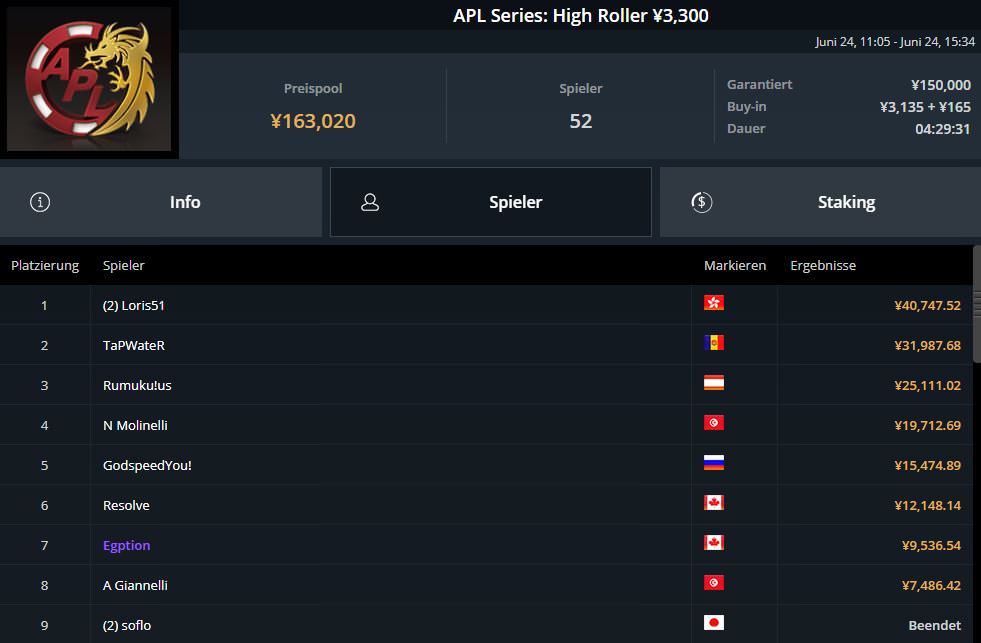Image resolution: width=981 pixels, height=643 pixels.
Task: Sort by Ergebnisse column header
Action: 822,266
